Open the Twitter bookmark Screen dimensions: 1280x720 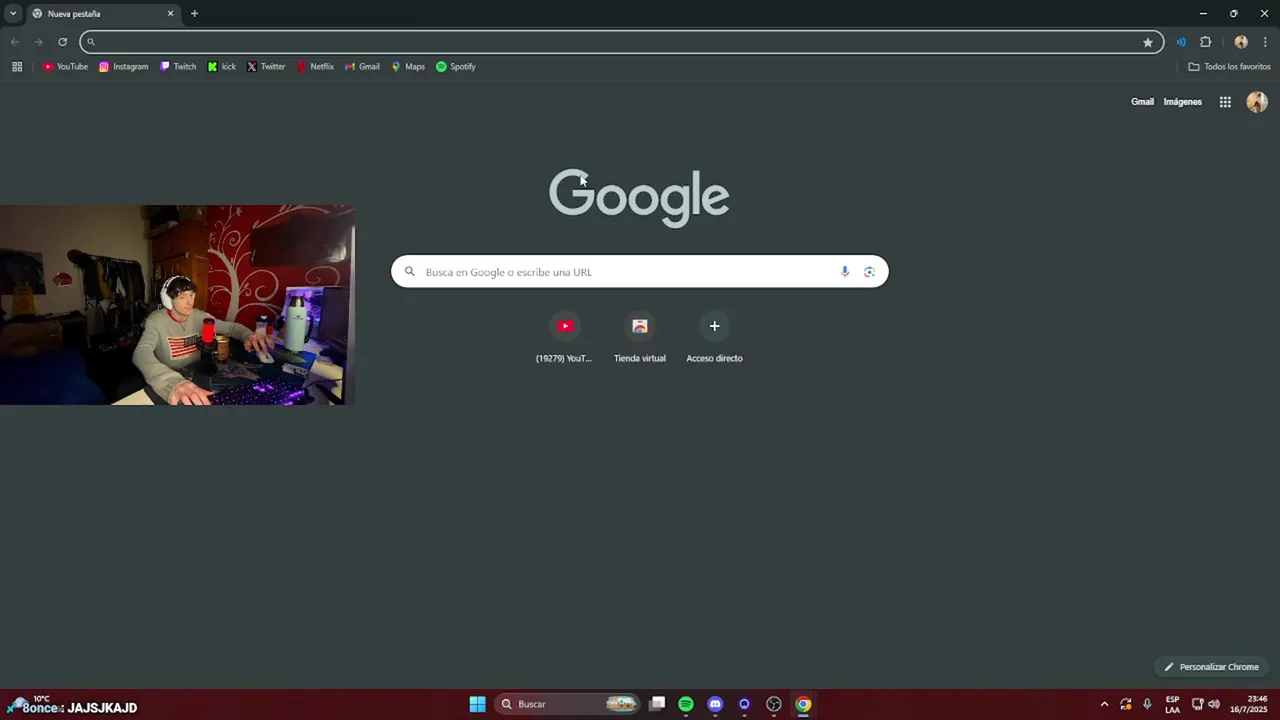tap(266, 67)
